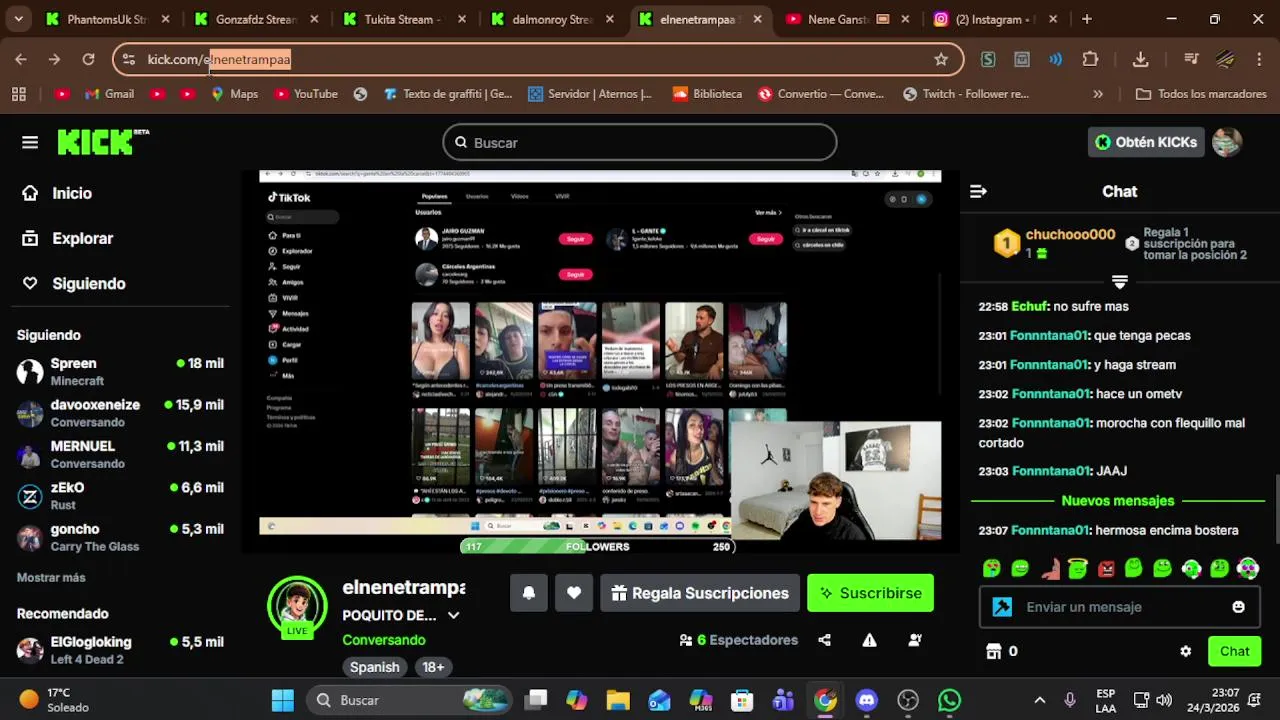Open browser extensions puzzle icon

coord(1091,59)
